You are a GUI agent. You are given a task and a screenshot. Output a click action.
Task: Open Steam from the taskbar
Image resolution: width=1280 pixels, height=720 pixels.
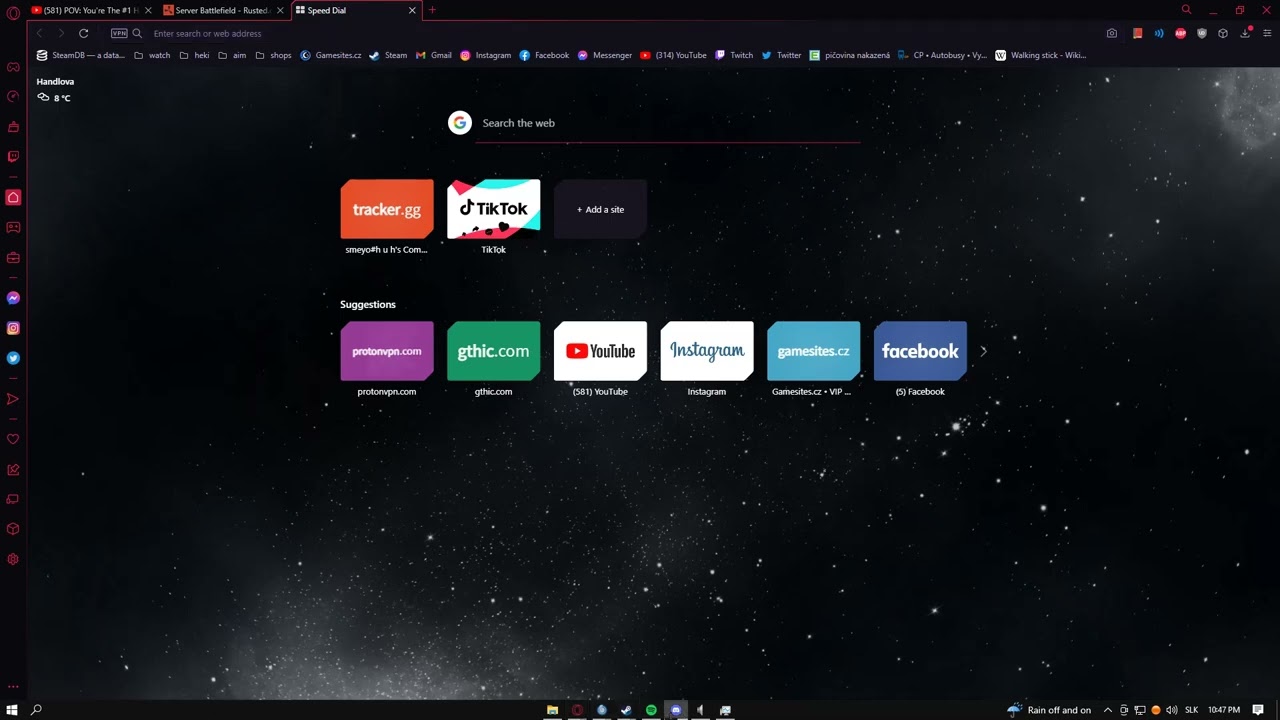[x=626, y=710]
